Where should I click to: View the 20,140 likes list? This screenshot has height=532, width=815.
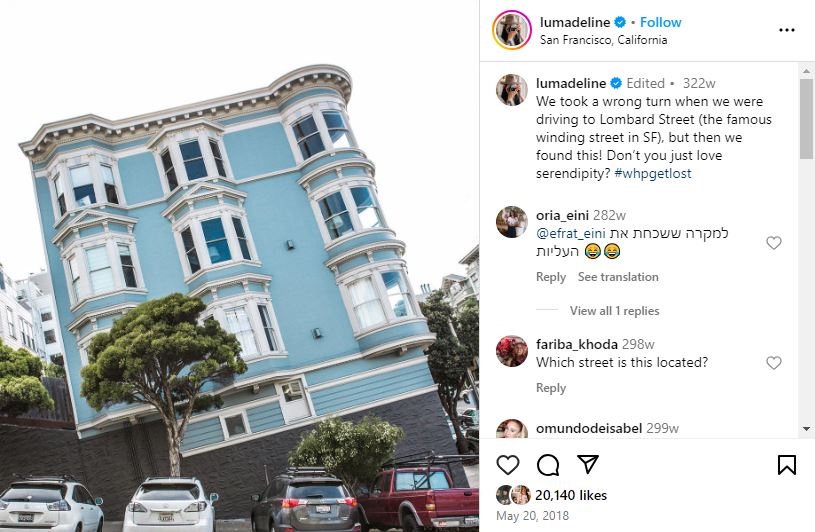(571, 495)
